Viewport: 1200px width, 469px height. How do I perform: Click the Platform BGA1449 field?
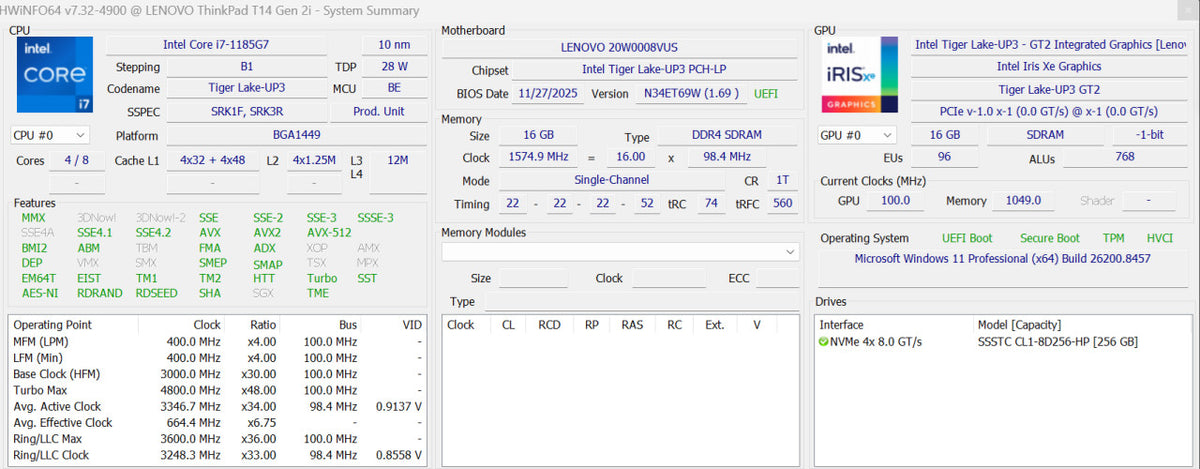[296, 136]
